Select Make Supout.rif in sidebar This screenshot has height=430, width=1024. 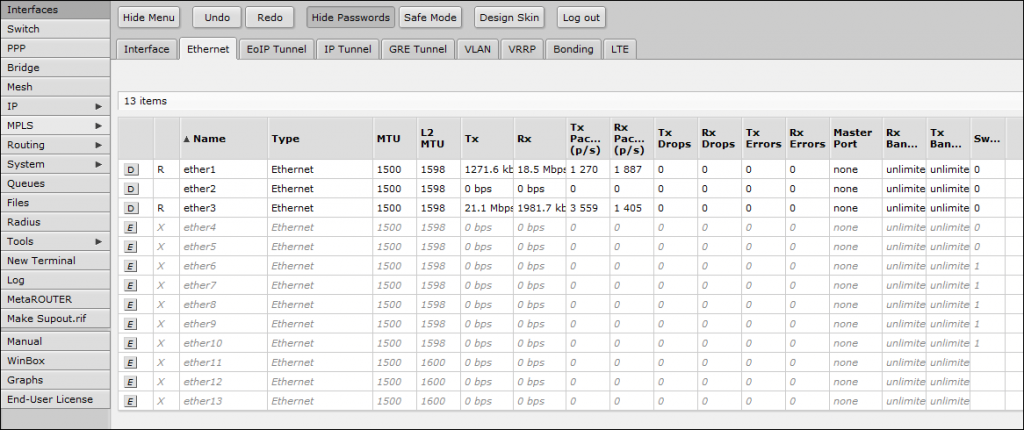tap(55, 318)
